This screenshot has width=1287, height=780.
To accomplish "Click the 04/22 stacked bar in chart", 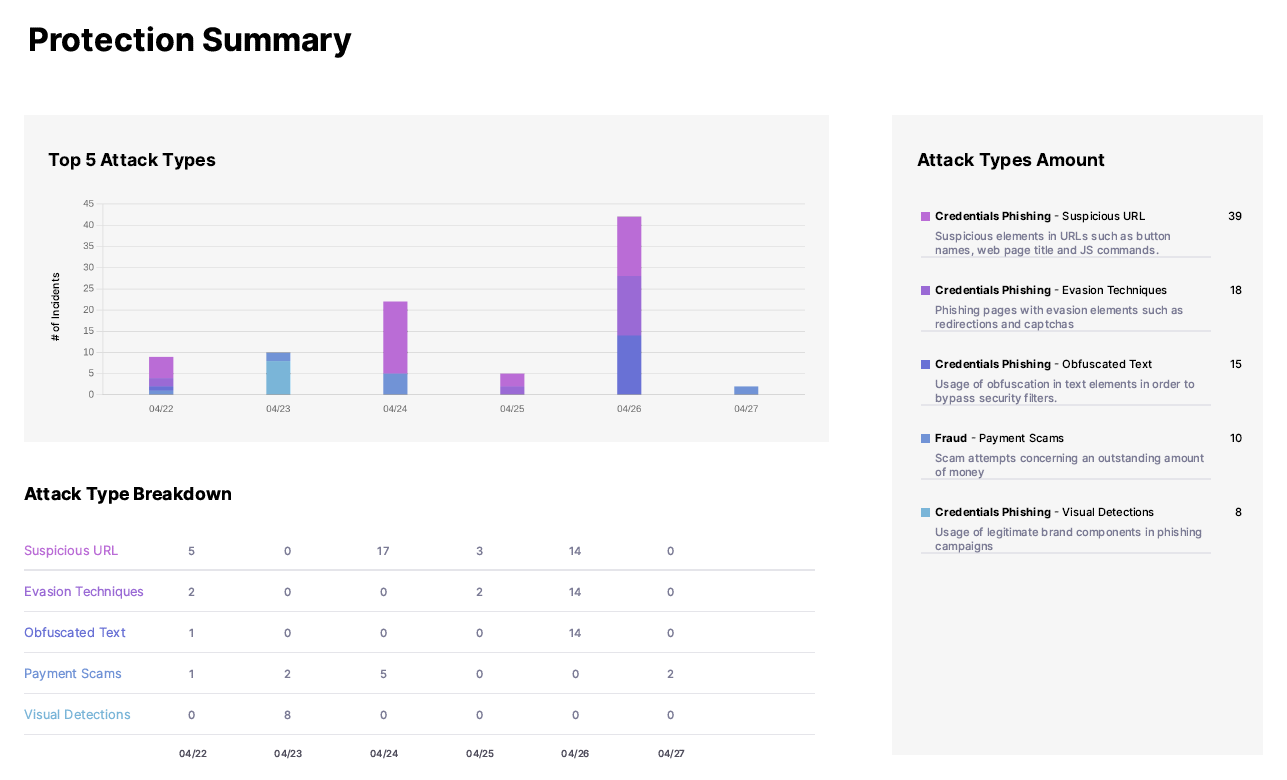I will click(x=161, y=375).
